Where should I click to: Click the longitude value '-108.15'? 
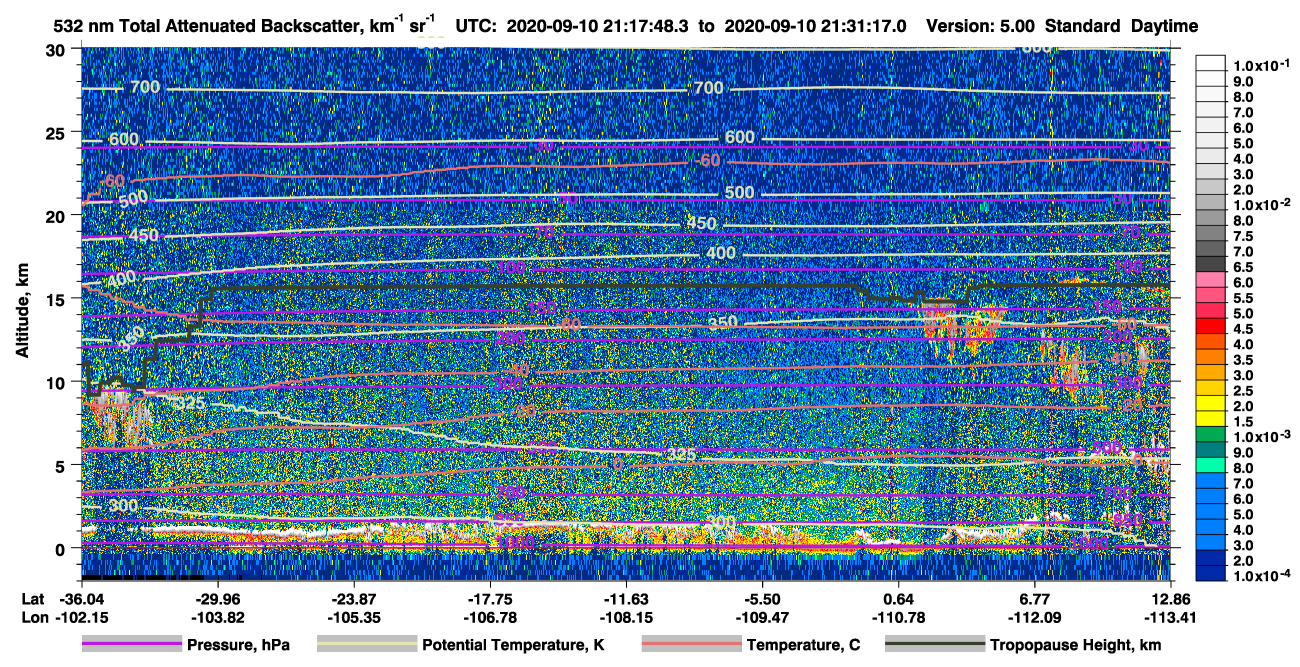tap(626, 616)
